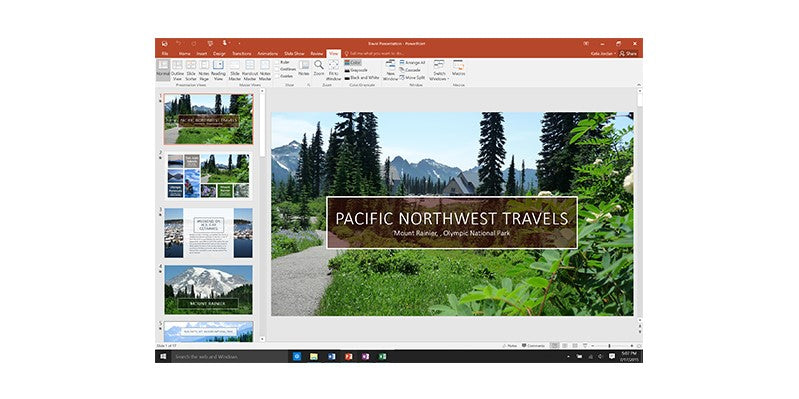Open OneNote from the taskbar
This screenshot has width=799, height=399.
click(x=365, y=356)
